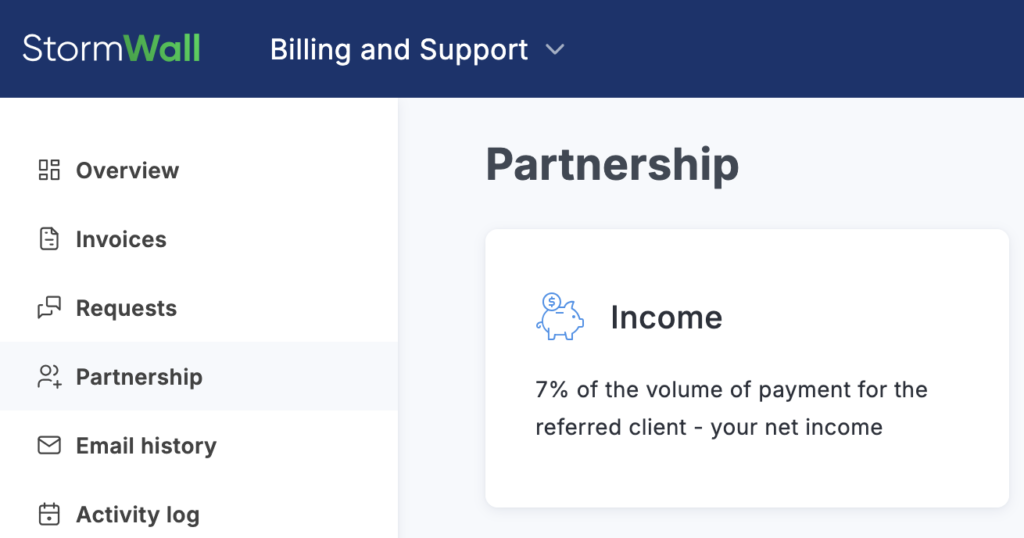Open the Invoices section label
The image size is (1024, 538).
pos(121,239)
